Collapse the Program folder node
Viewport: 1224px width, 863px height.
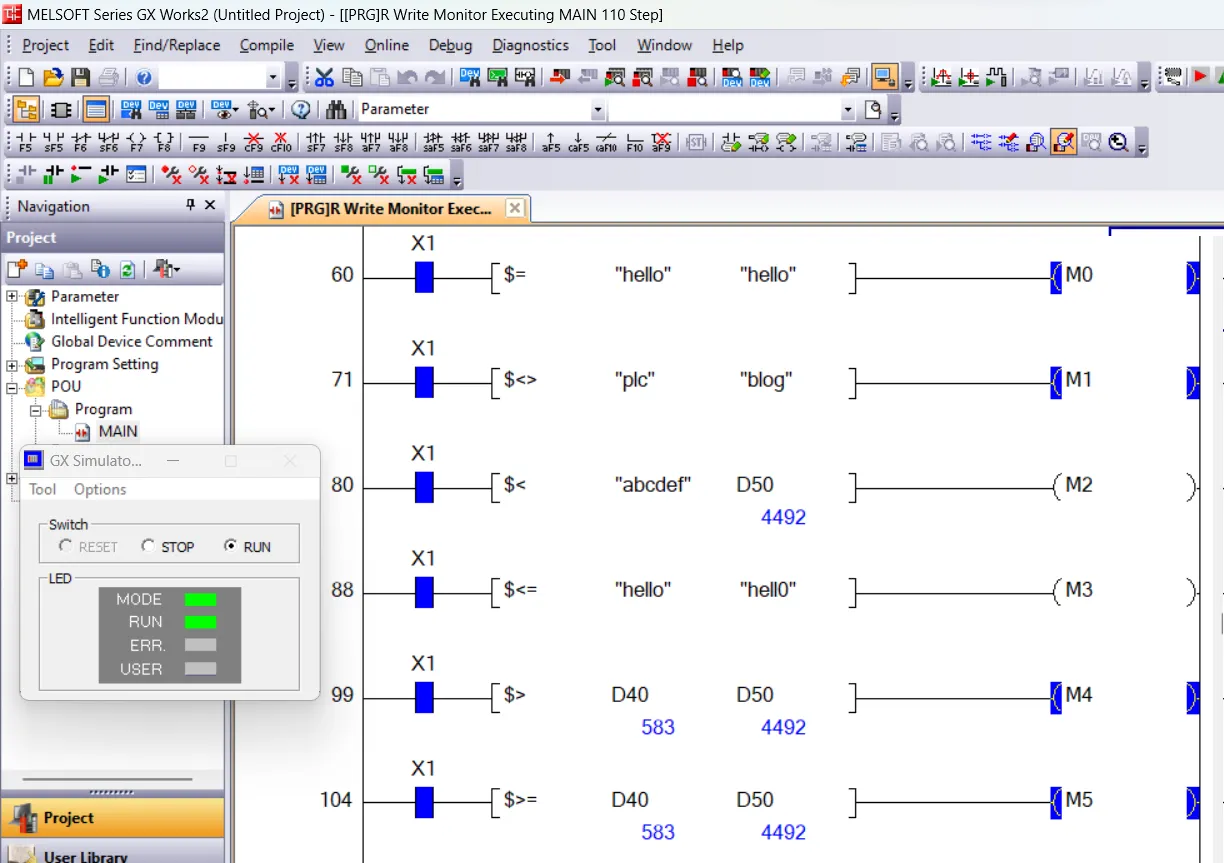coord(35,410)
